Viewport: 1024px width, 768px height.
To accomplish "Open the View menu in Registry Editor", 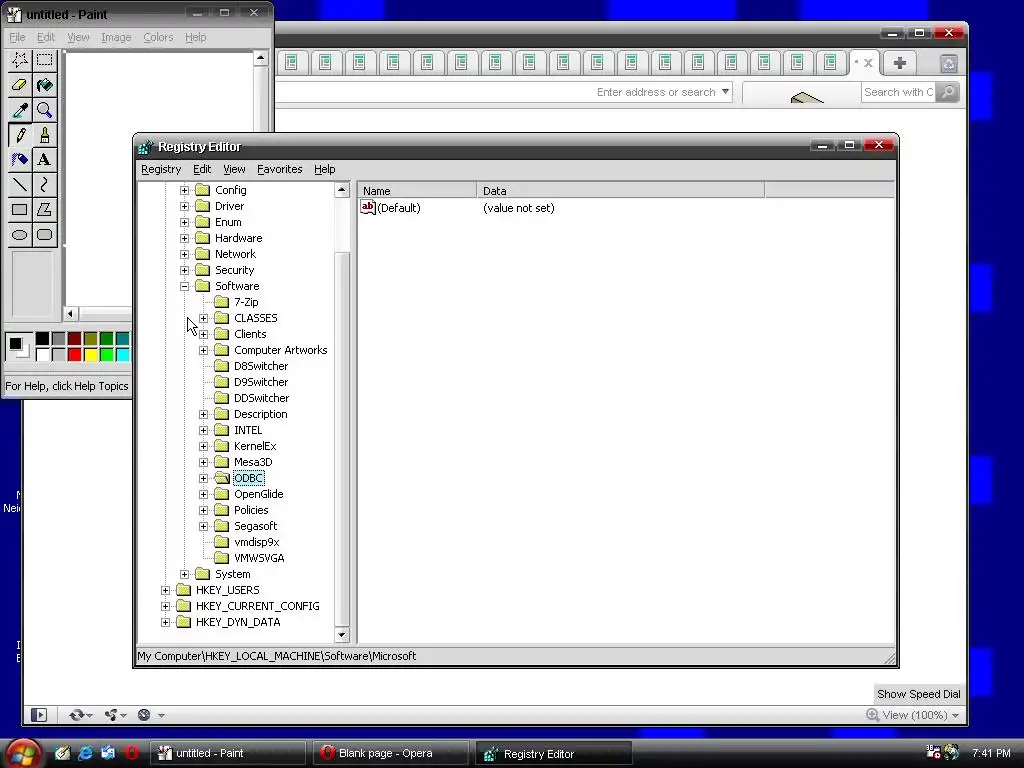I will coord(234,169).
